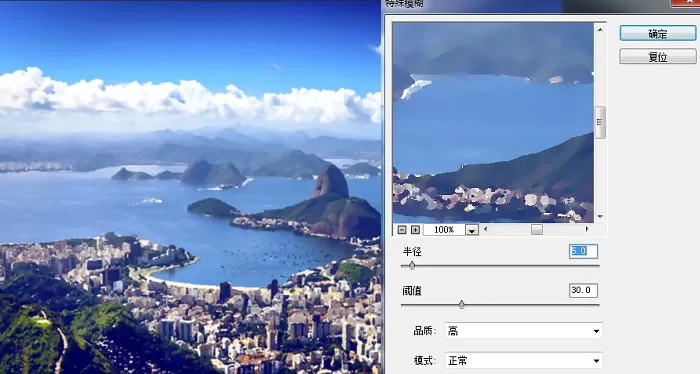Zoom out the preview with minus icon
Image resolution: width=700 pixels, height=374 pixels.
tap(402, 229)
